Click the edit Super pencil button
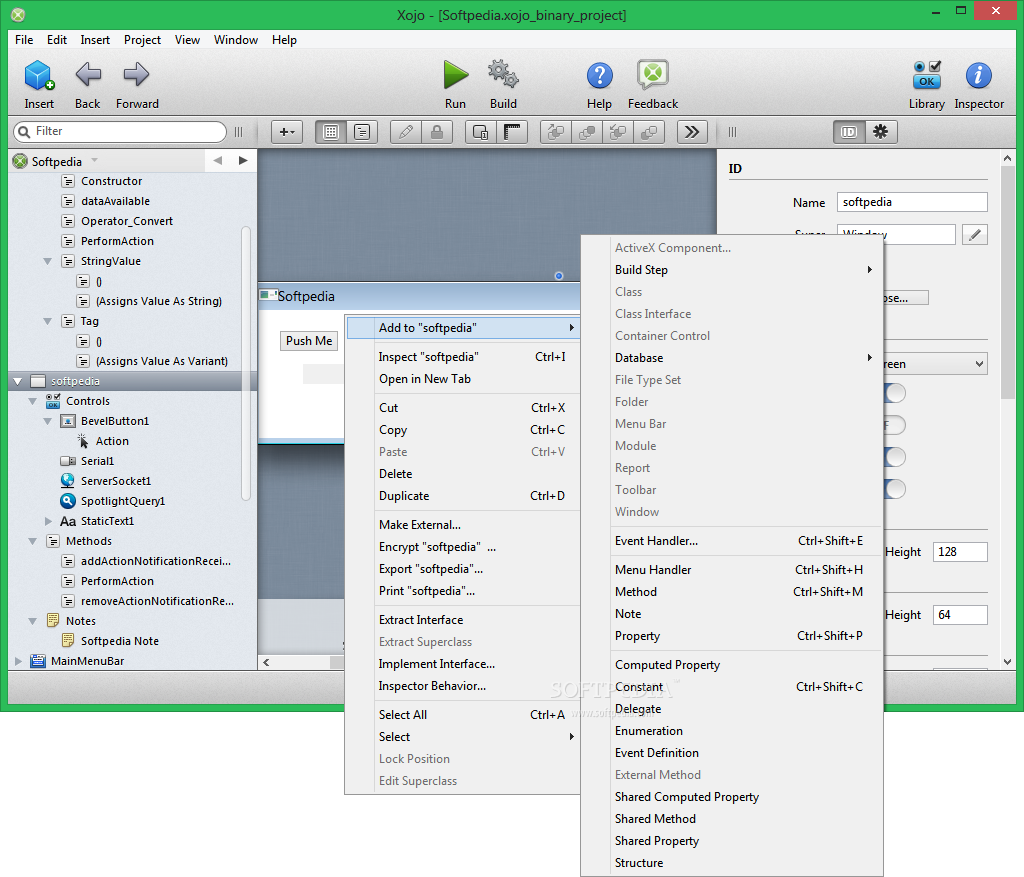The height and width of the screenshot is (877, 1024). 974,234
